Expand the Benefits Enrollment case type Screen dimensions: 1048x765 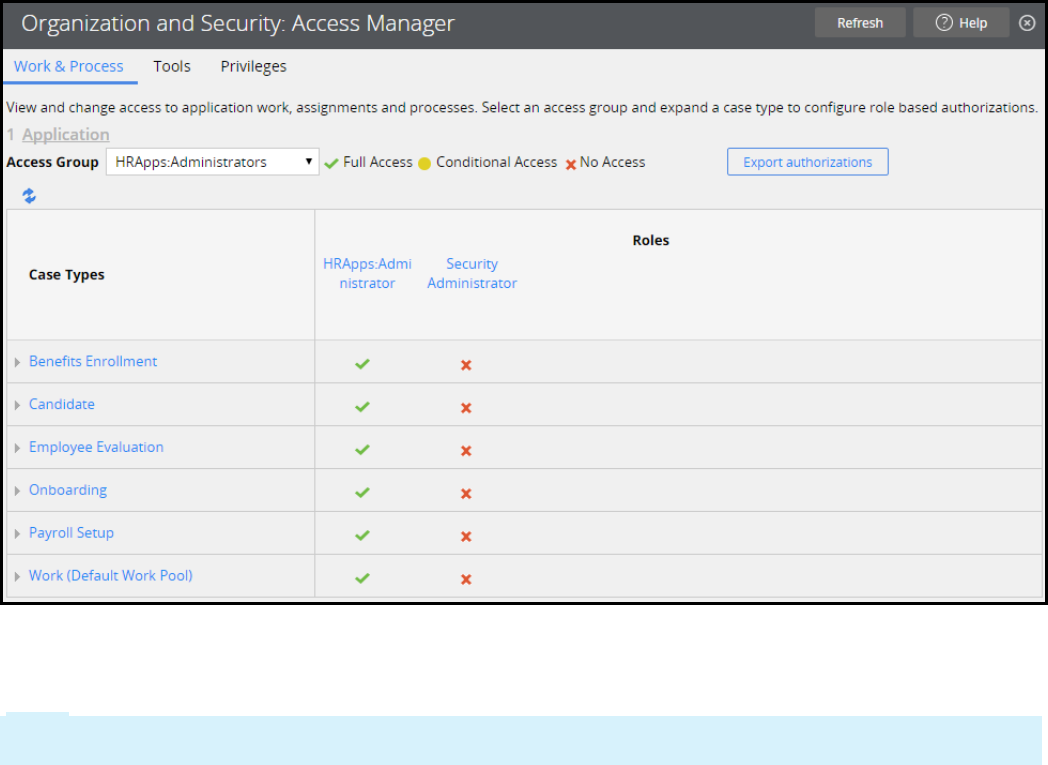[x=18, y=362]
